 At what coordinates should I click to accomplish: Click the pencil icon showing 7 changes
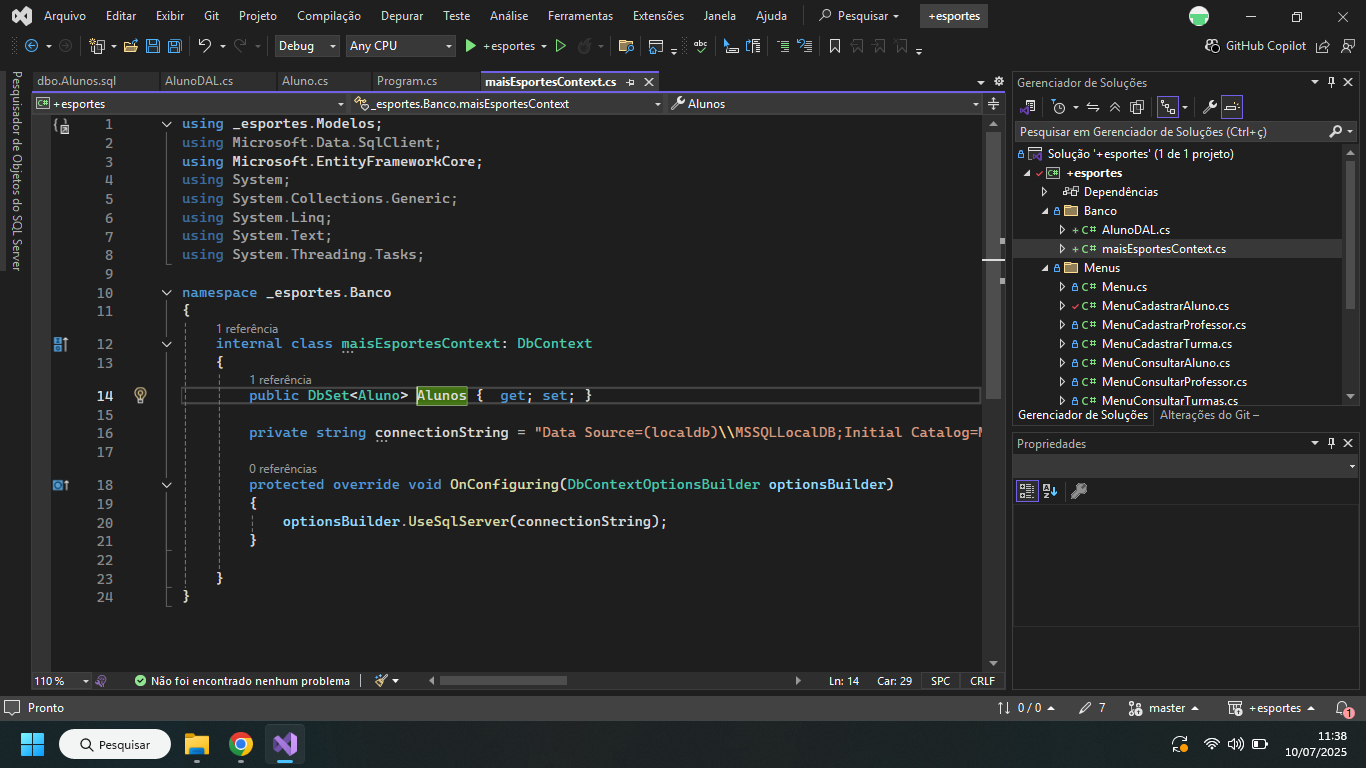(1092, 708)
